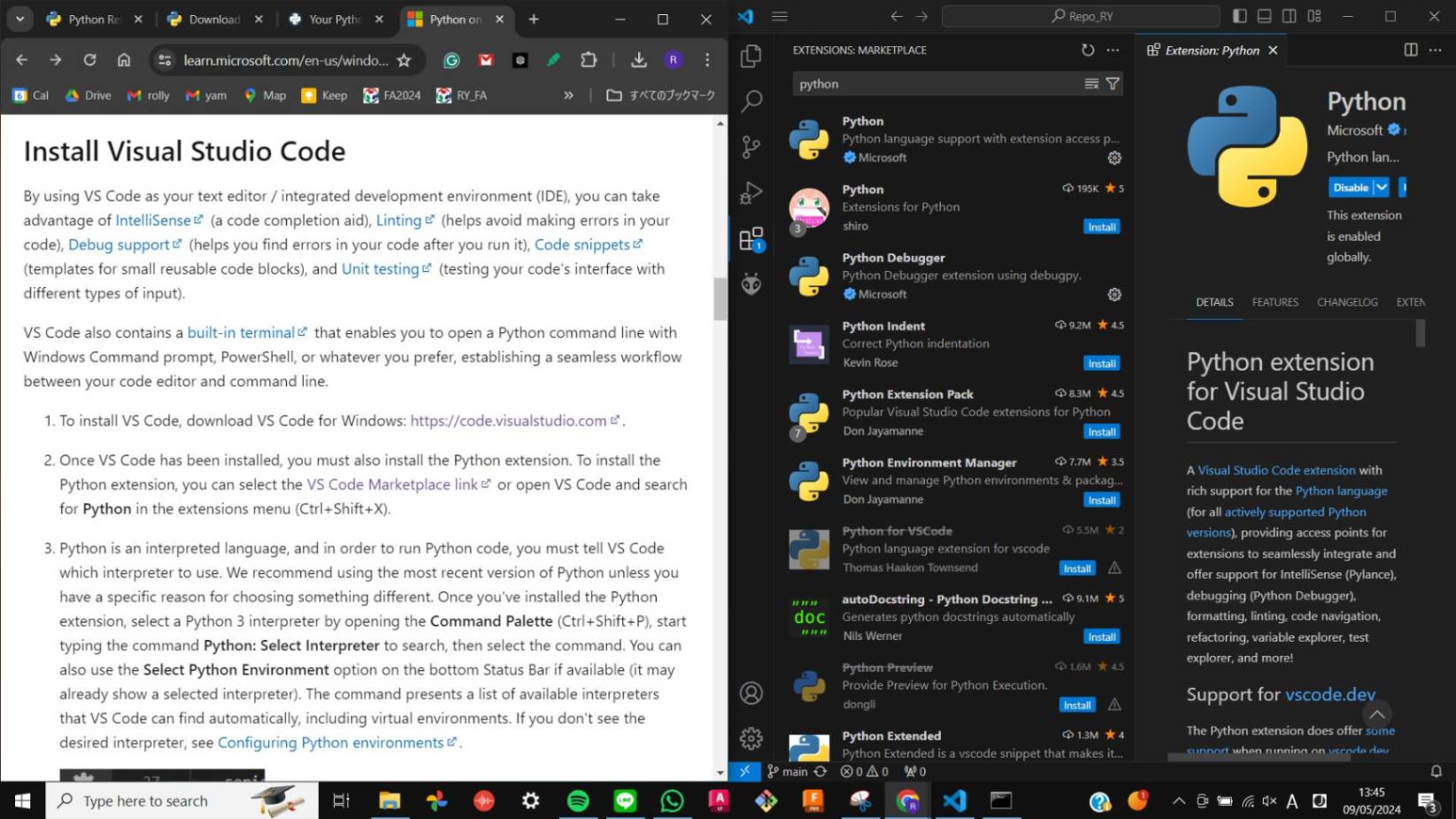Viewport: 1456px width, 819px height.
Task: Click the Chrome page vertical scrollbar thumb
Action: click(720, 298)
